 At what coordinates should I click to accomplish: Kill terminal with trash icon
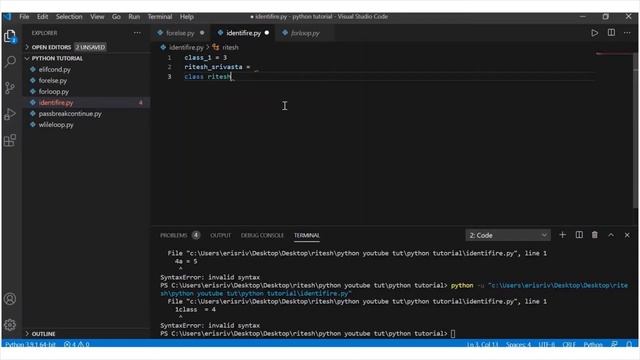pyautogui.click(x=595, y=235)
